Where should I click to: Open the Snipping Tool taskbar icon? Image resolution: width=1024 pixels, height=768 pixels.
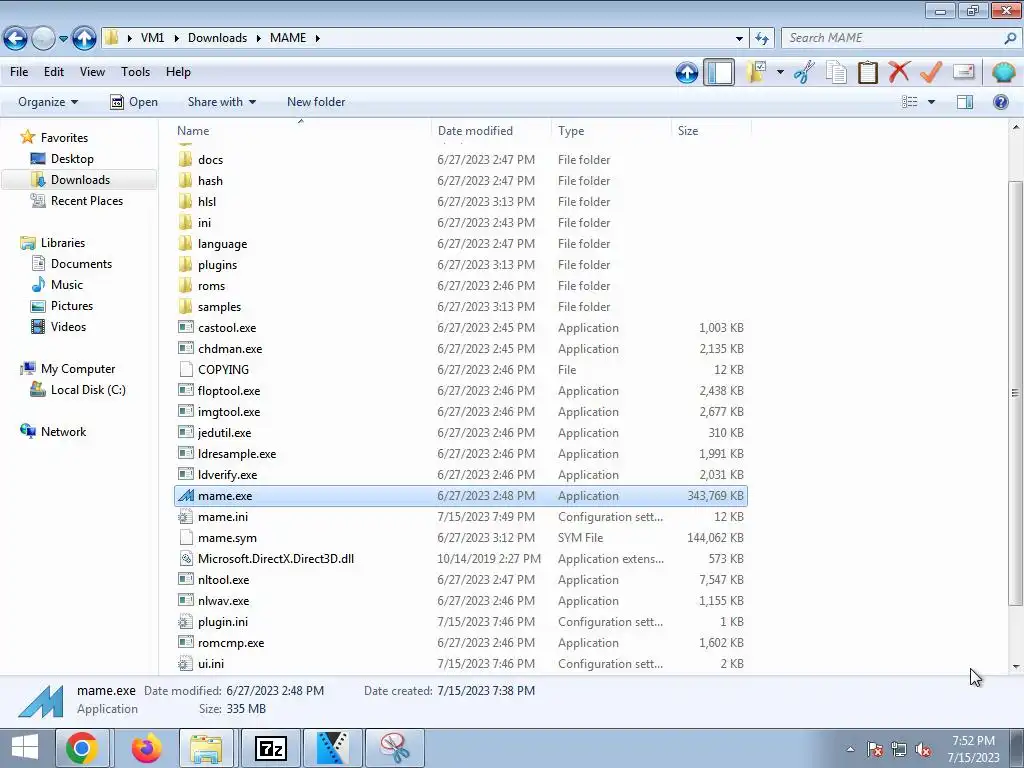point(395,748)
